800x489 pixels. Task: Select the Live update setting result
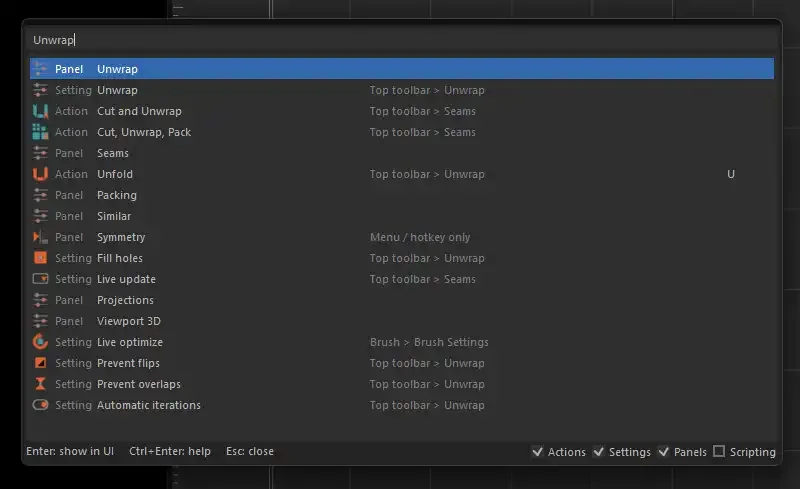click(x=402, y=279)
